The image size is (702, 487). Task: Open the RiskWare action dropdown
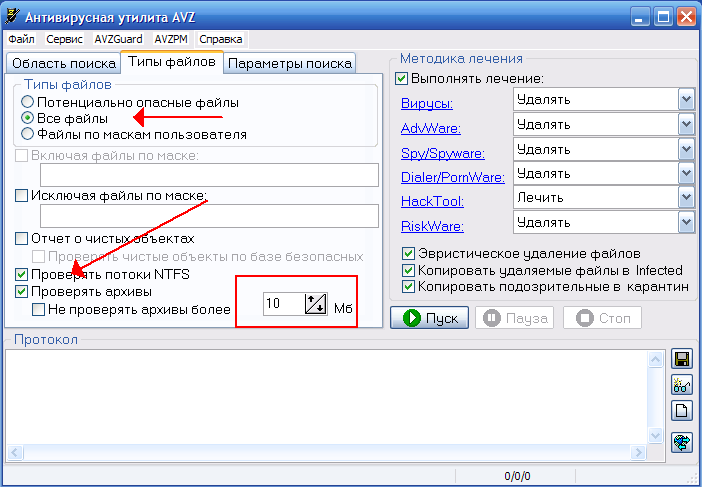point(686,222)
